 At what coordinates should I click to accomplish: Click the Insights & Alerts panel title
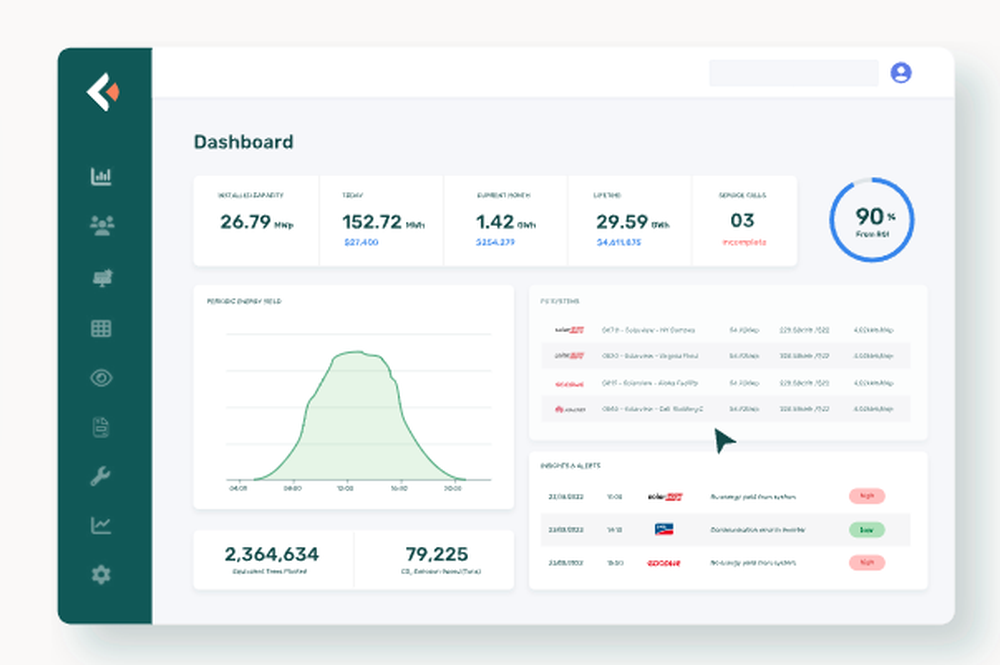[x=570, y=466]
